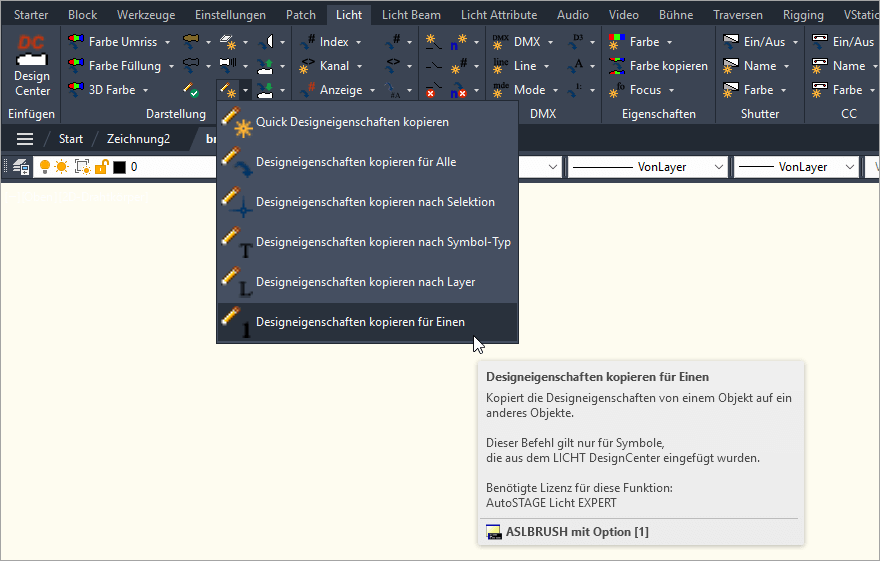Choose Designeigenschaften kopieren nach Layer
The width and height of the screenshot is (880, 561).
[365, 282]
